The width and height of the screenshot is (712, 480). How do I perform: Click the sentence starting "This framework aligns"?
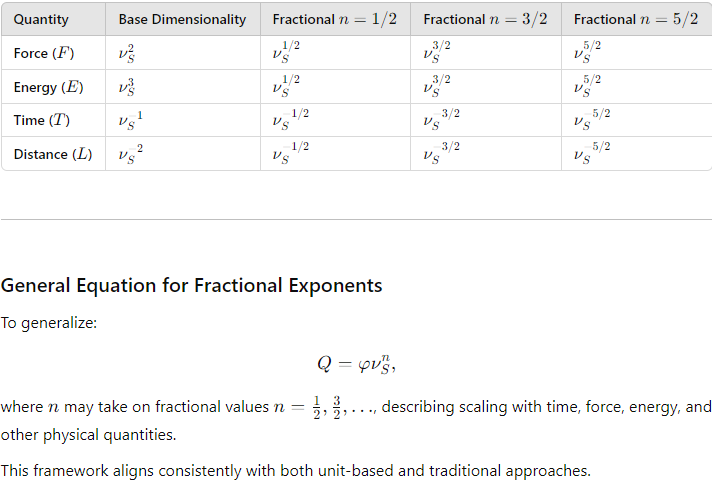(x=296, y=470)
